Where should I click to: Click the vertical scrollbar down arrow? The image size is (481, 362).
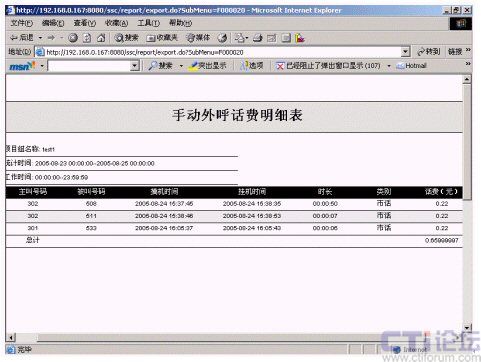click(467, 328)
